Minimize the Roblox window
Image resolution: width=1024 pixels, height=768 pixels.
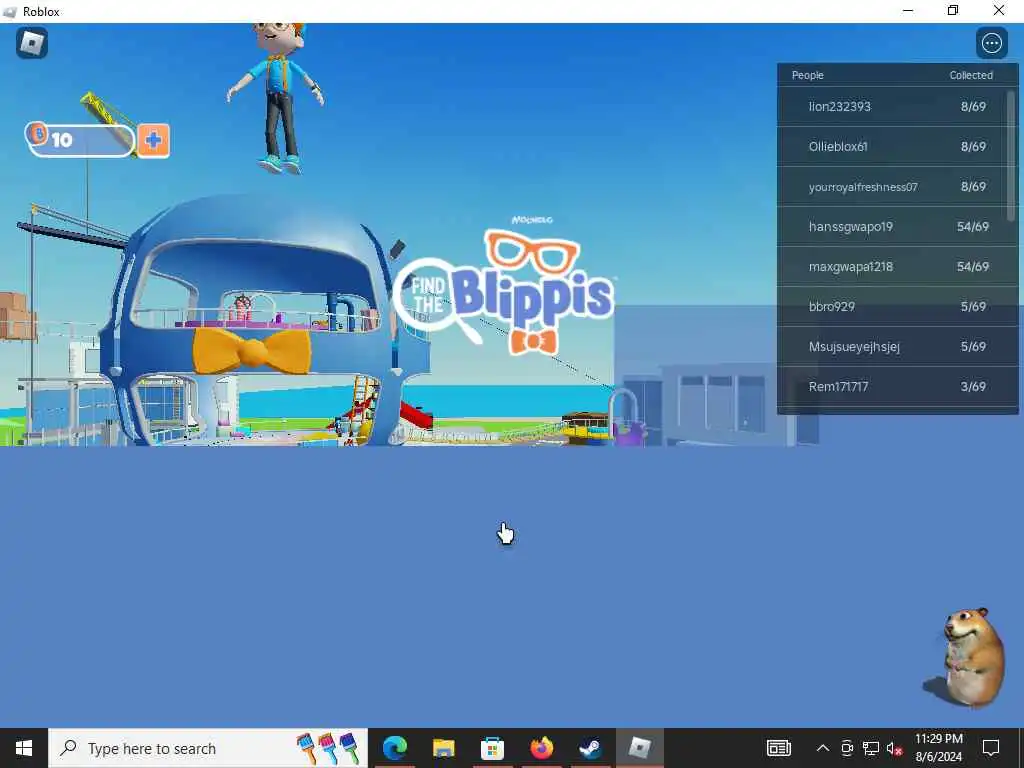[908, 11]
